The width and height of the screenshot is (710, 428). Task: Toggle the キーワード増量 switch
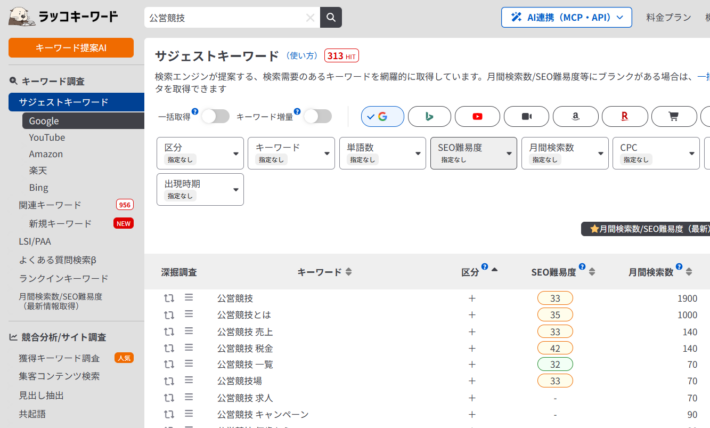[x=318, y=116]
